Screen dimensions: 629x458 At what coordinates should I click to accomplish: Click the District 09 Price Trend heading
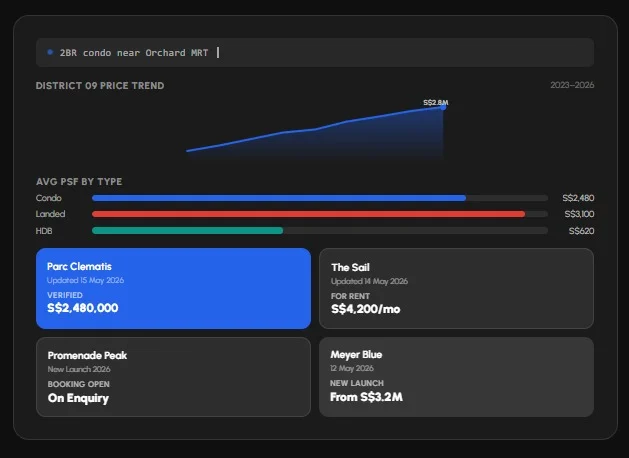coord(100,86)
